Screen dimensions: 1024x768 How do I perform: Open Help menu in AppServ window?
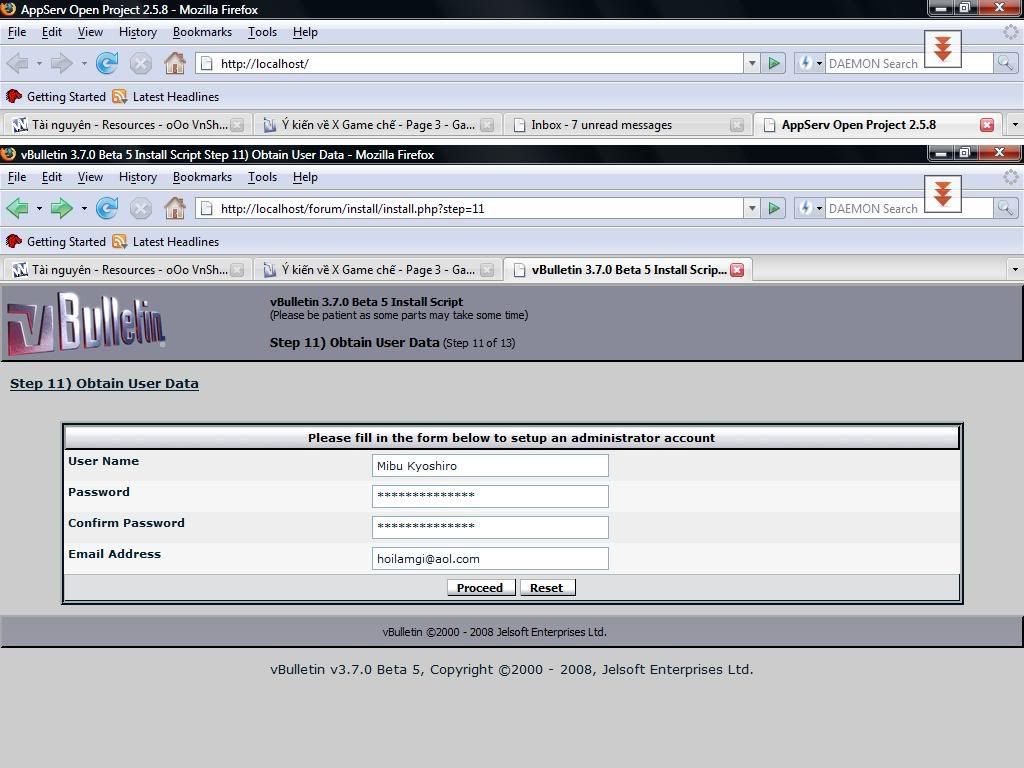point(305,32)
